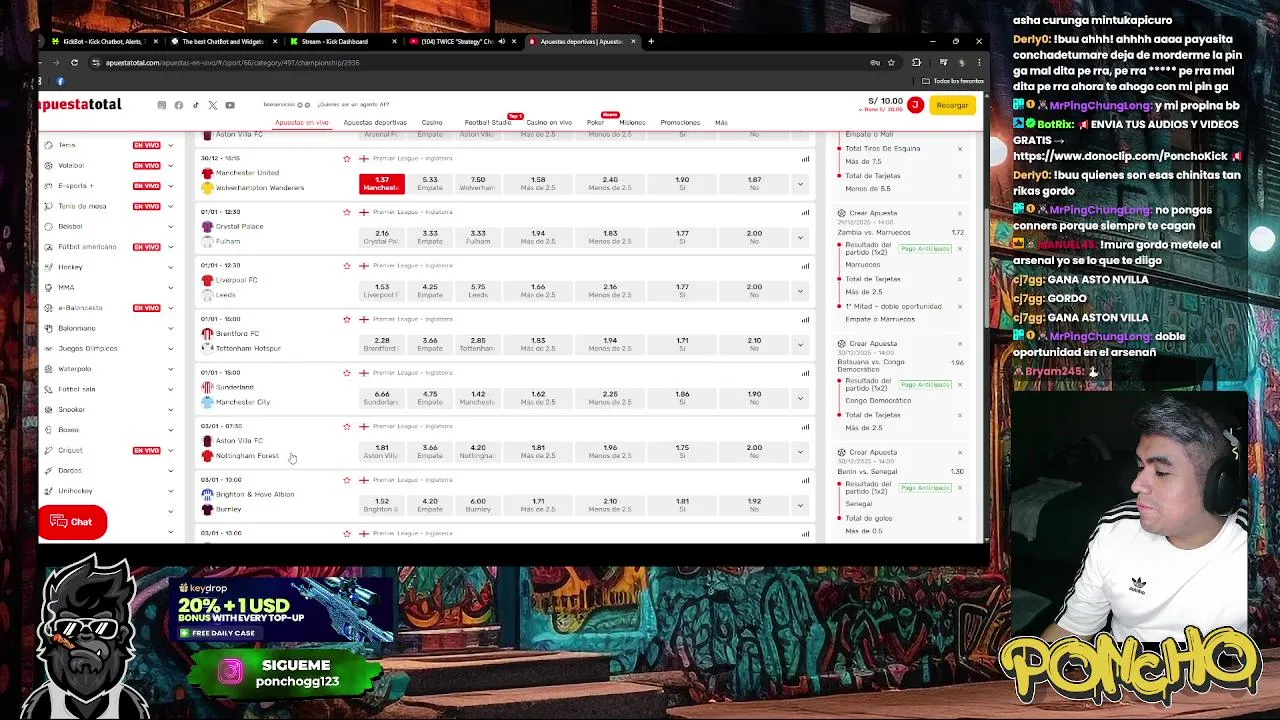
Task: Remove Zambia vs. Marruecos Crear Apuesta slip
Action: [959, 213]
